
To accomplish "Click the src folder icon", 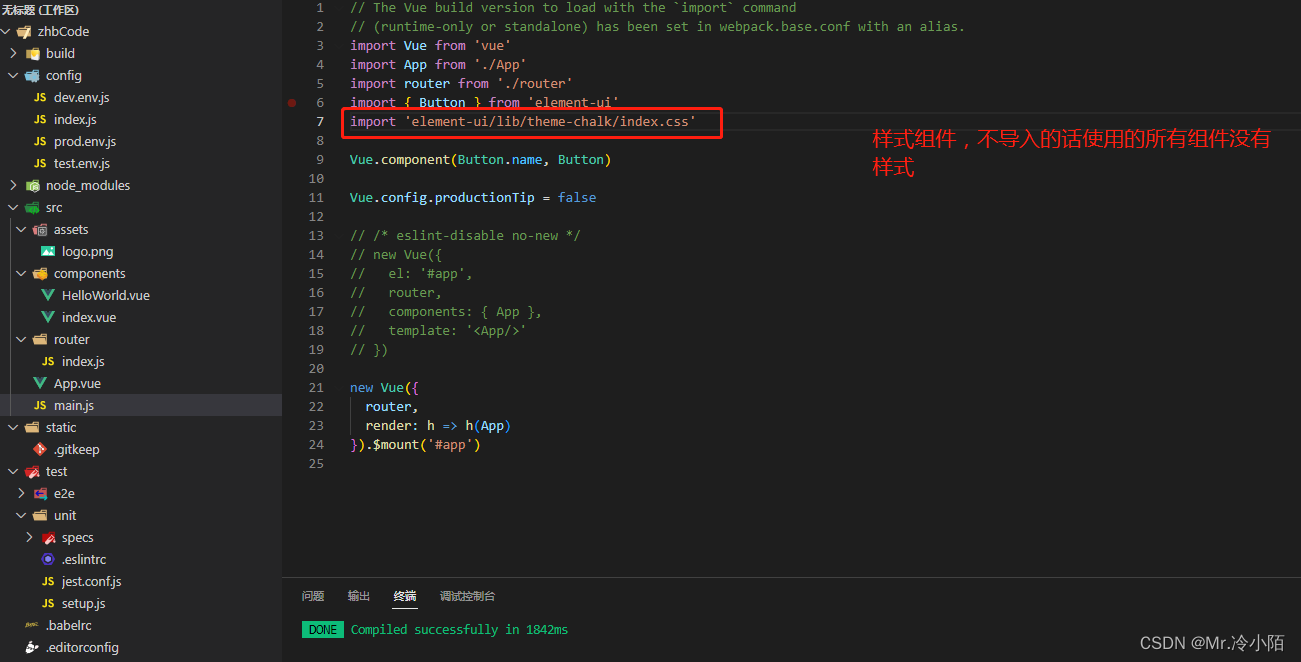I will tap(32, 207).
